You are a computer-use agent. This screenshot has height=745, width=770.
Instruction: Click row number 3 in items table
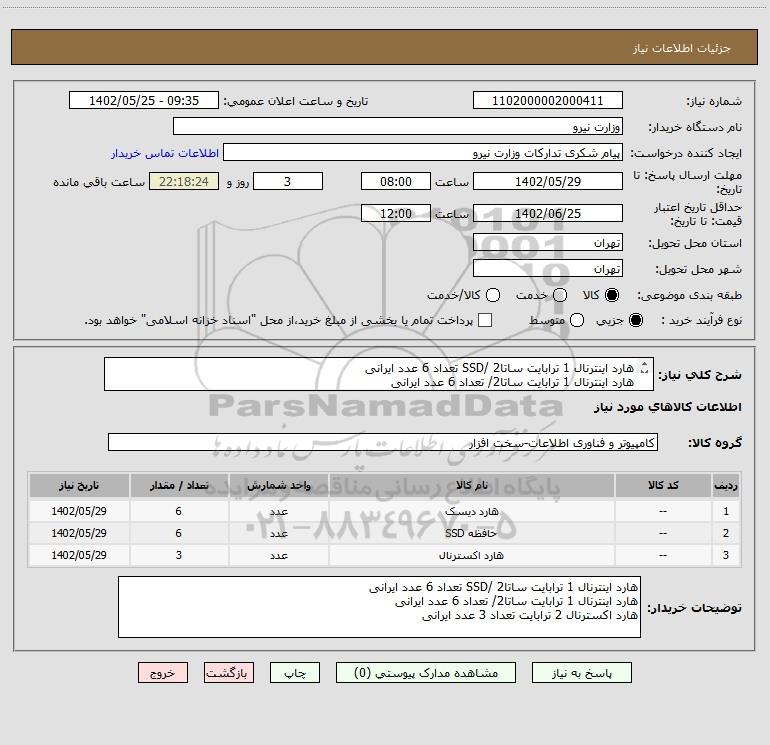(726, 555)
